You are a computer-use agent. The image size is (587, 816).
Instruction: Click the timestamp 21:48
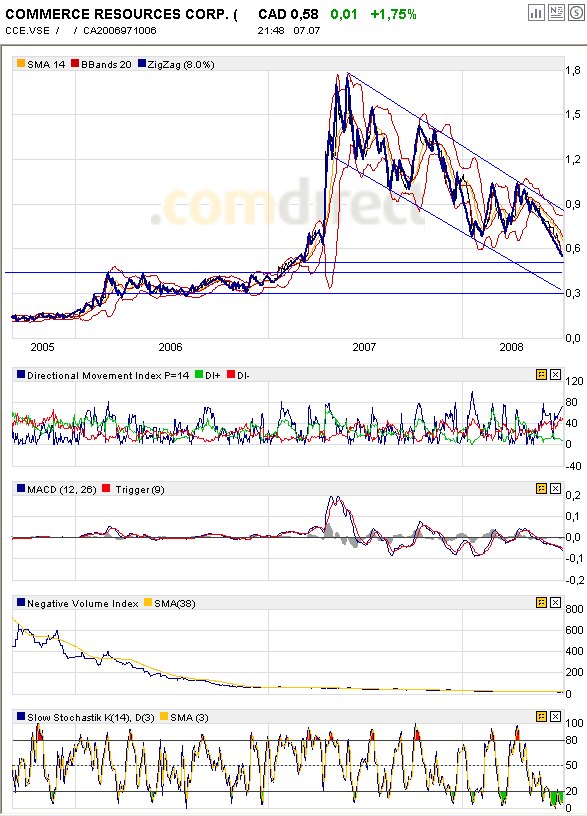(x=271, y=31)
